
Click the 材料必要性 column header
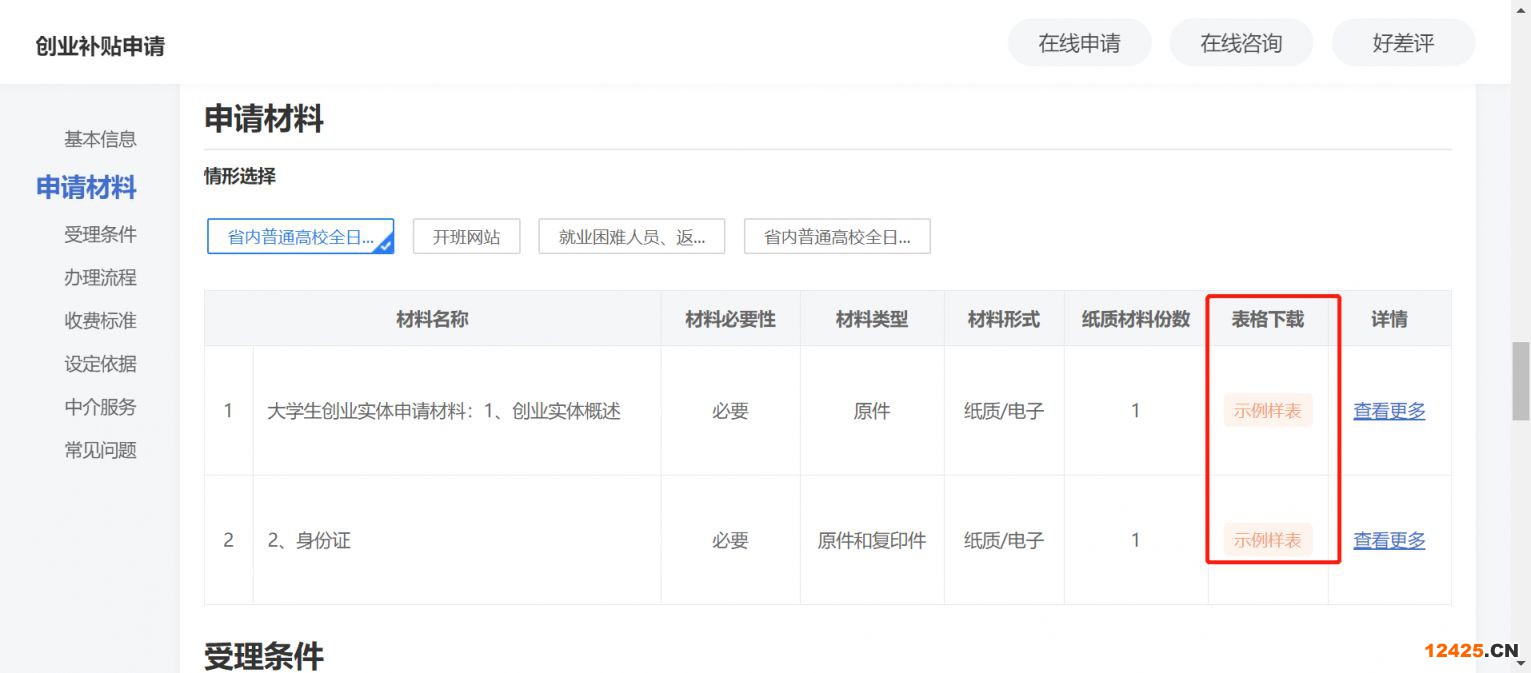pyautogui.click(x=730, y=319)
